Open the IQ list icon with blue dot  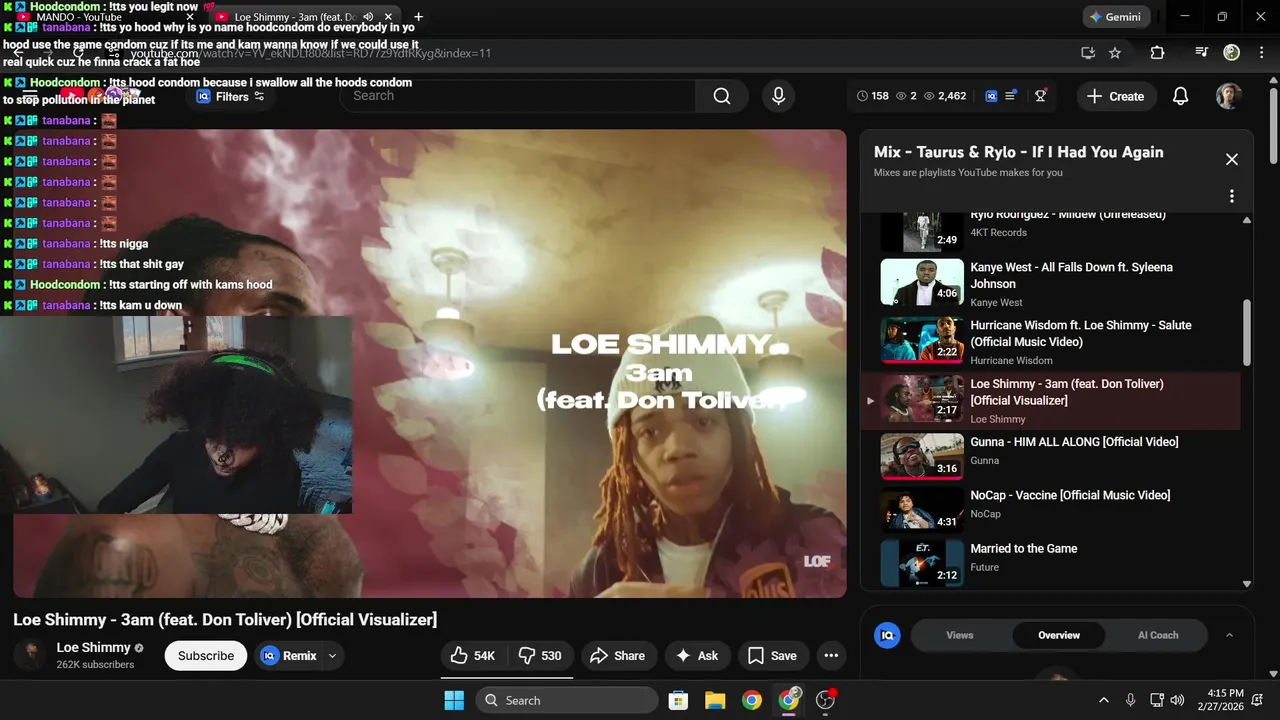click(1011, 96)
